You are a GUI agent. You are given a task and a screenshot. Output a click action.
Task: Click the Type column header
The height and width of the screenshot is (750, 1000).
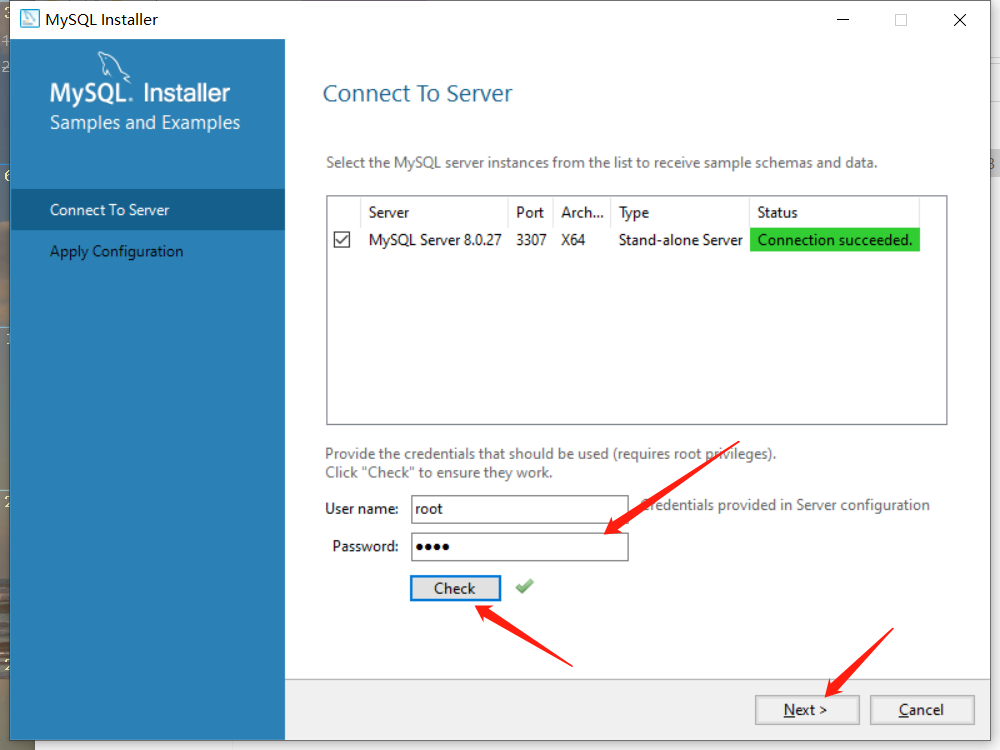tap(680, 212)
